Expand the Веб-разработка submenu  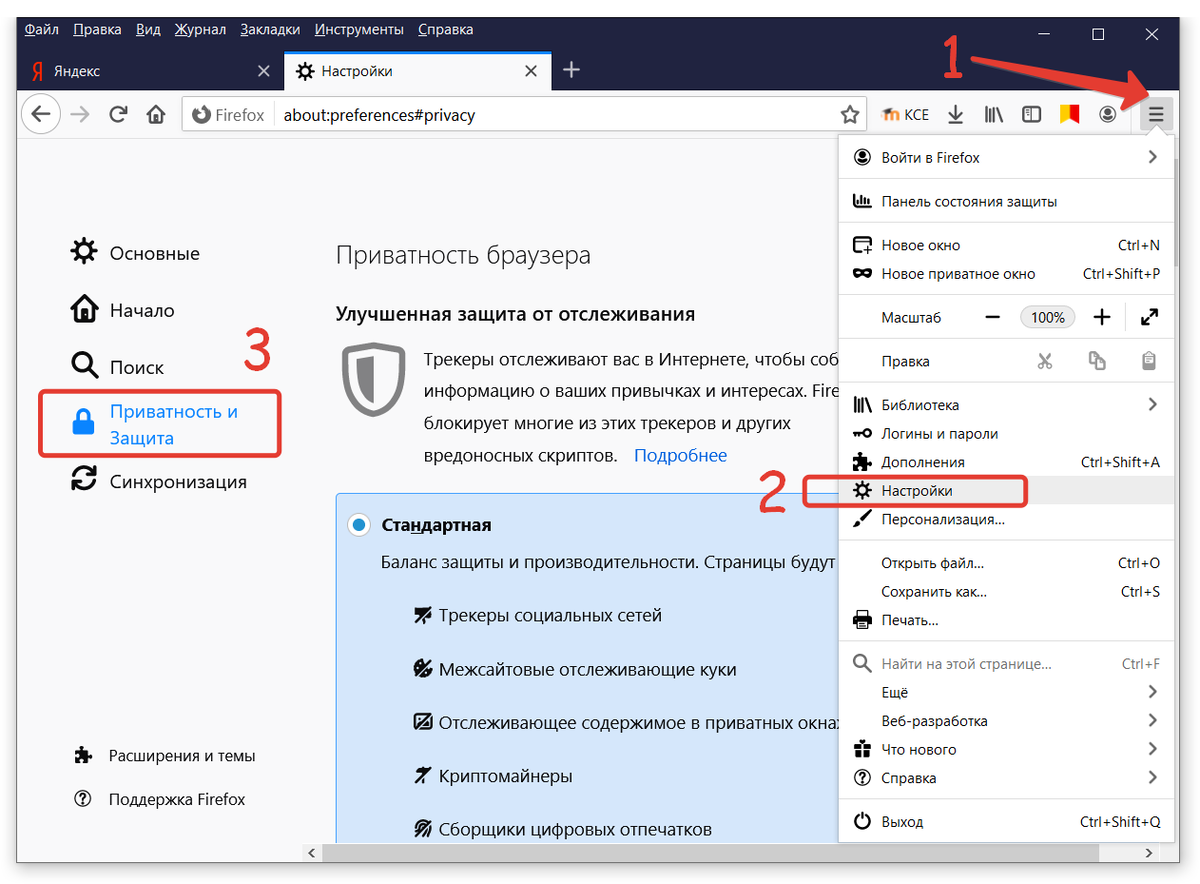pos(1152,720)
